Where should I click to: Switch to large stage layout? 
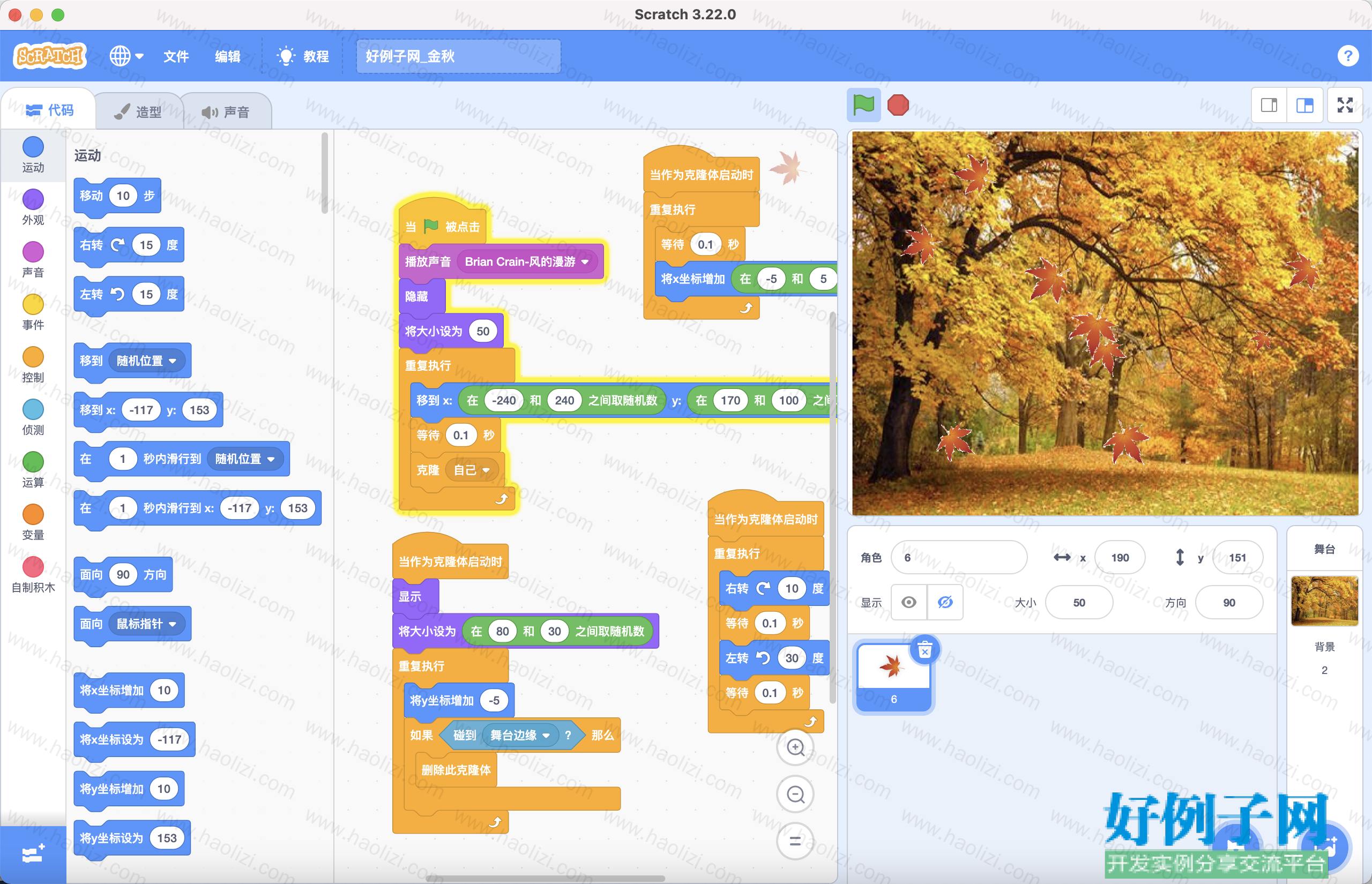pyautogui.click(x=1305, y=105)
